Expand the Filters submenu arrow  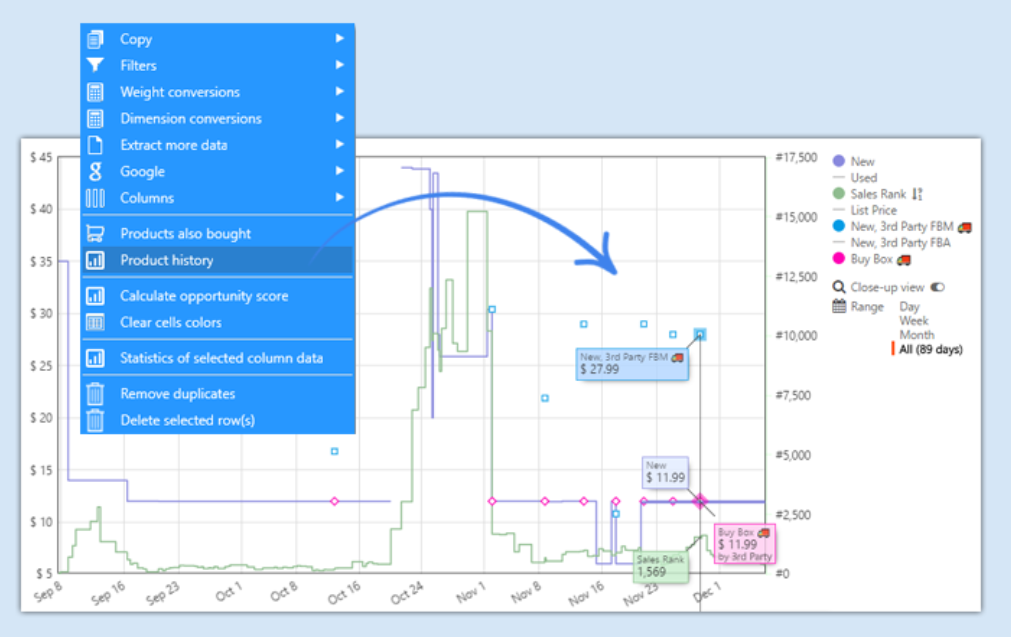340,64
